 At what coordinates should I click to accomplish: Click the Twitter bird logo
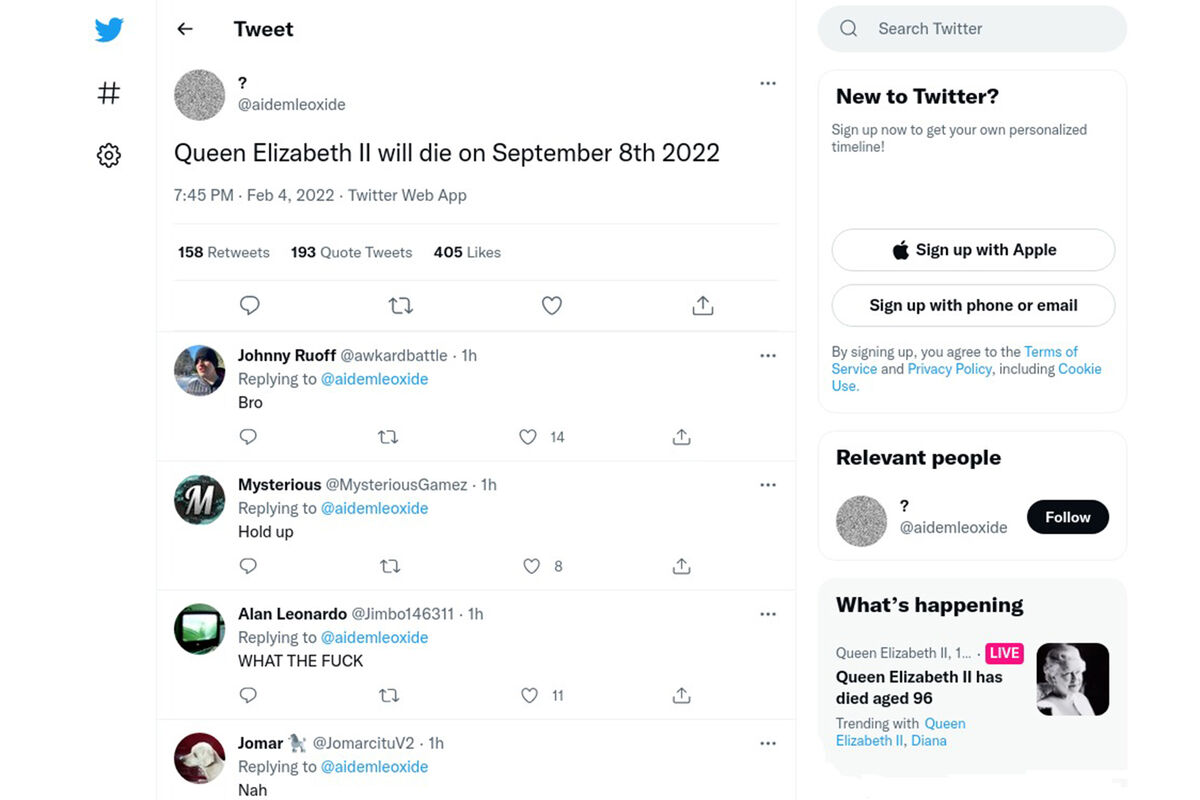[x=109, y=30]
